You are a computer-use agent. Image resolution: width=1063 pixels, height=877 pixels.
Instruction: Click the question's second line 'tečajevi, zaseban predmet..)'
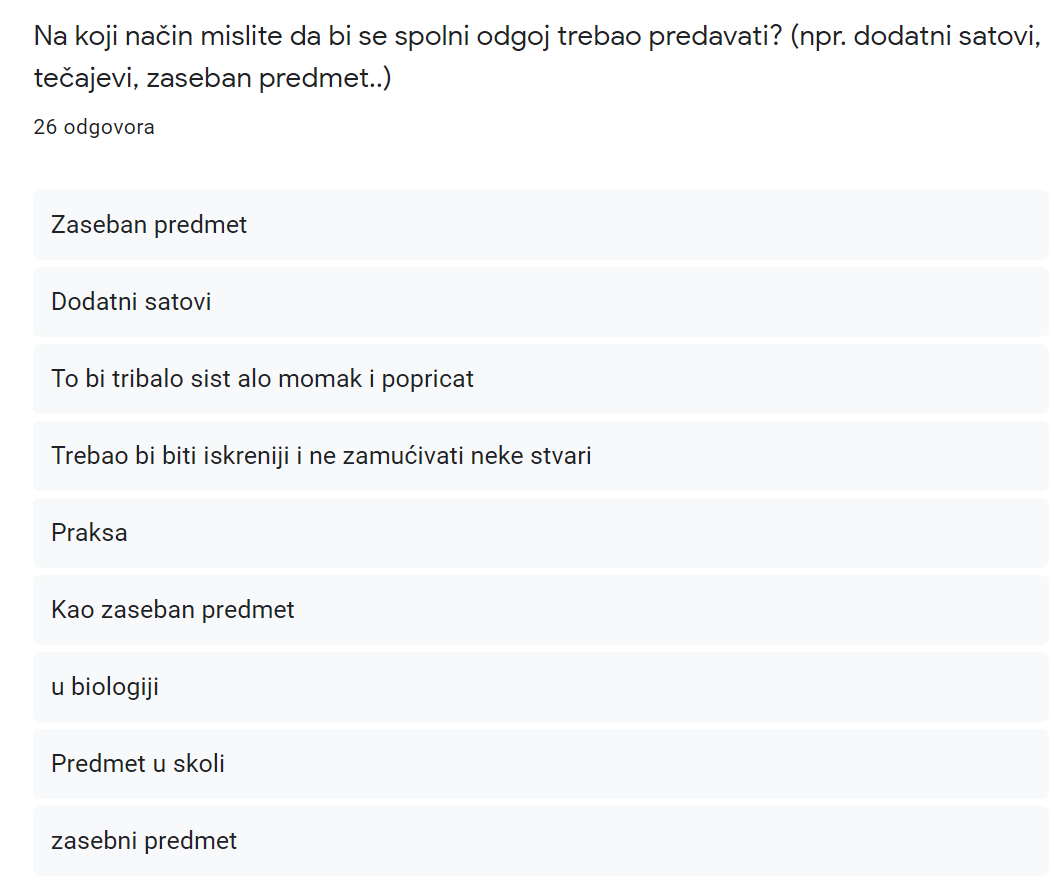(x=213, y=78)
